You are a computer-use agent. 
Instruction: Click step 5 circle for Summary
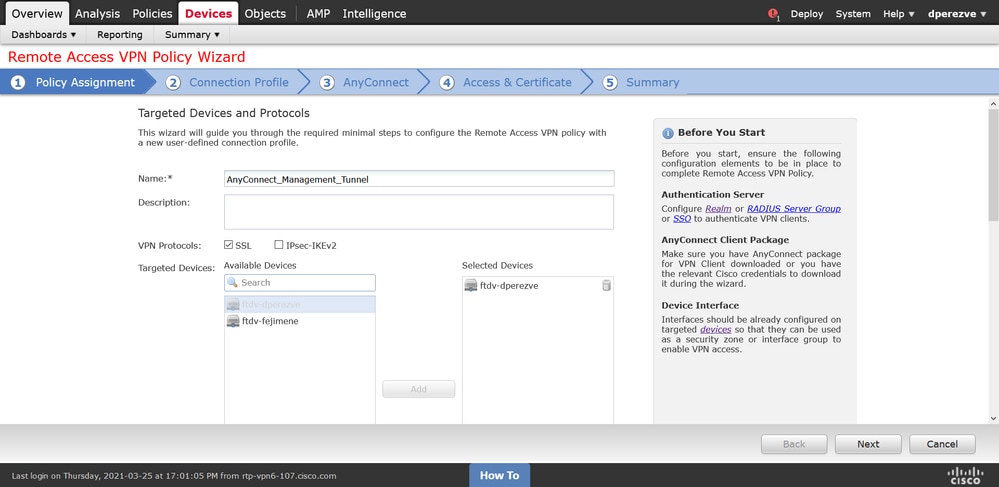click(x=610, y=82)
